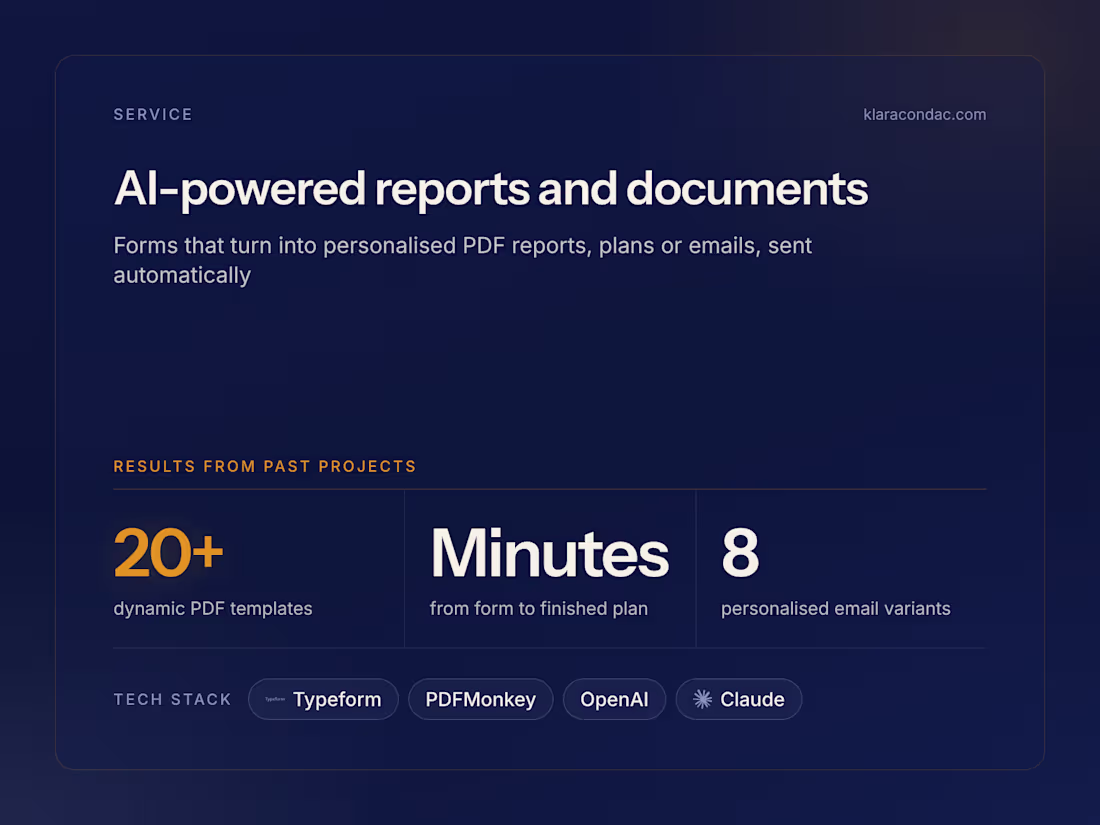Viewport: 1100px width, 825px height.
Task: Click the TECH STACK label
Action: point(173,699)
